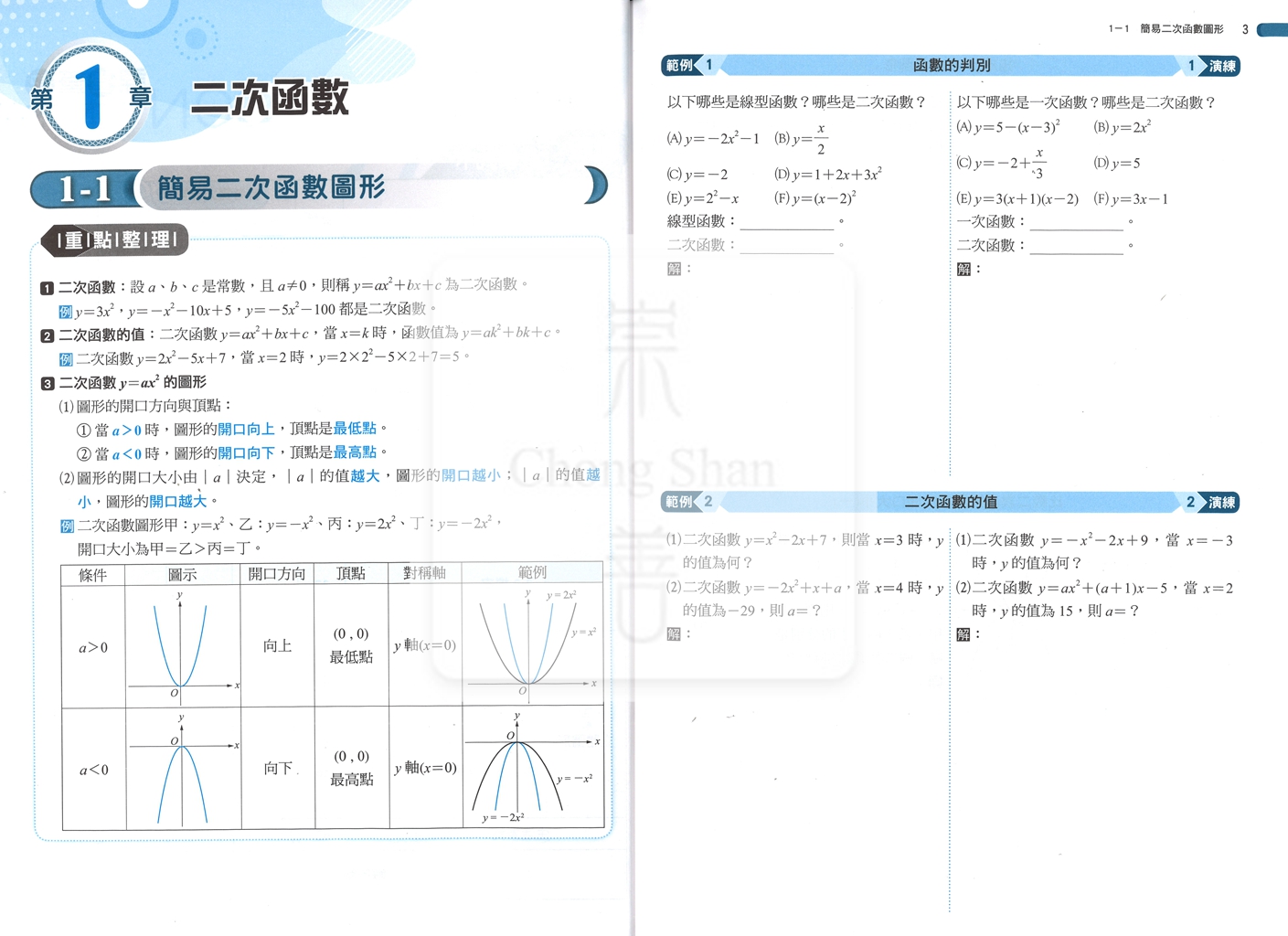
Task: Click option (D) y=1+2x+3x²
Action: tap(828, 175)
